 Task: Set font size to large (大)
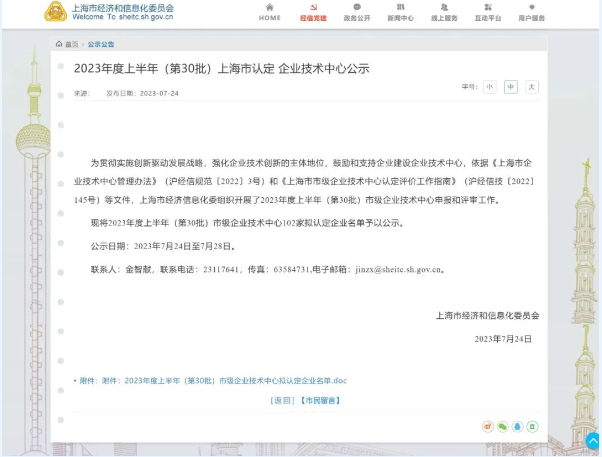tap(532, 87)
